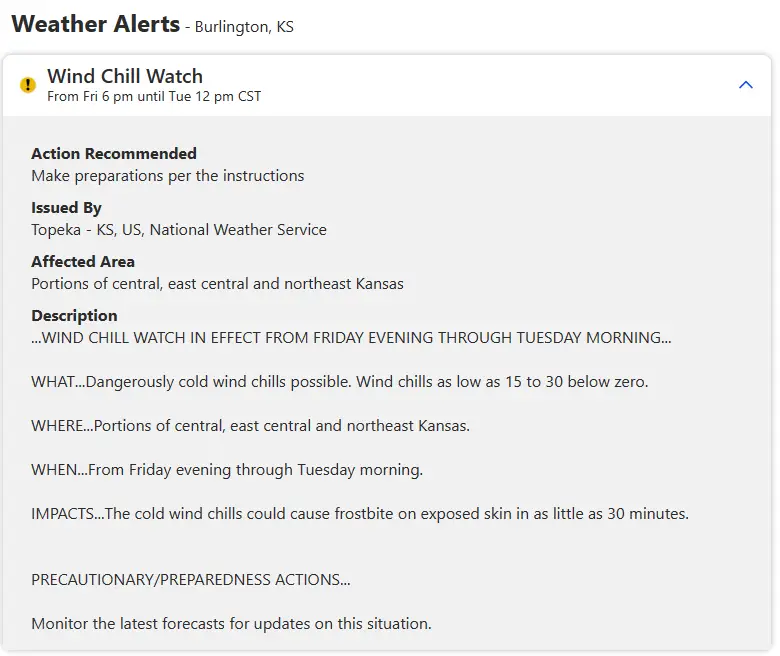The image size is (780, 656).
Task: Click the PRECAUTIONARY/PREPAREDNESS ACTIONS line
Action: click(191, 579)
